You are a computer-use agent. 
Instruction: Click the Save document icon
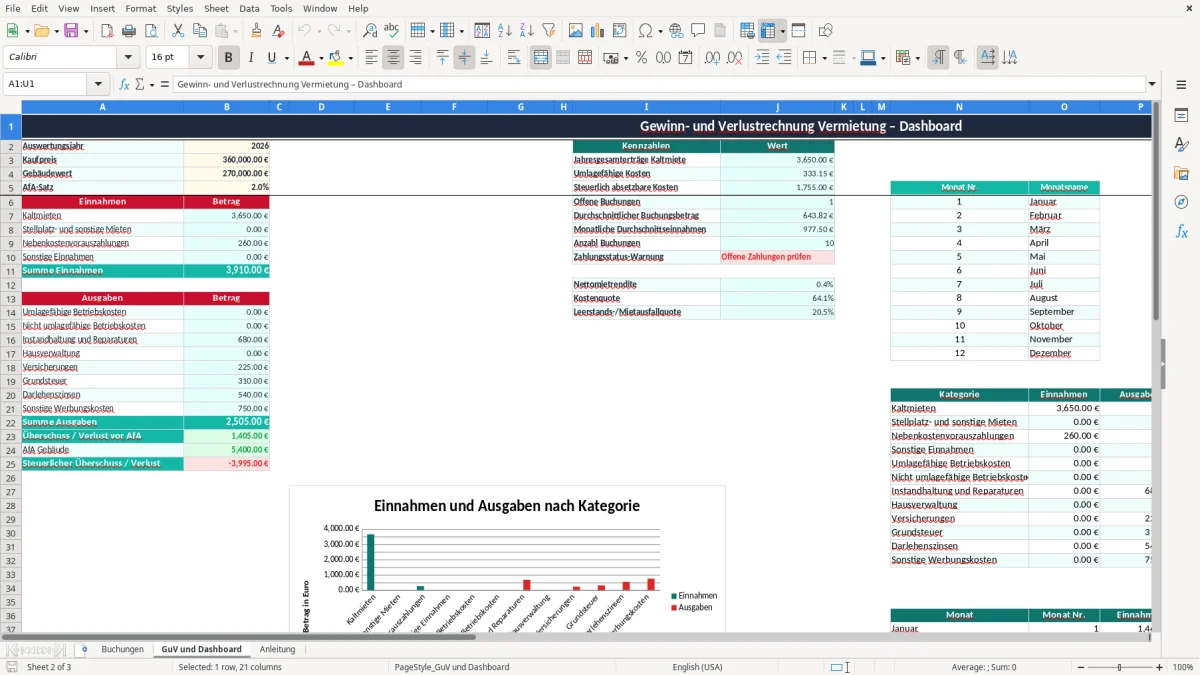(x=71, y=31)
